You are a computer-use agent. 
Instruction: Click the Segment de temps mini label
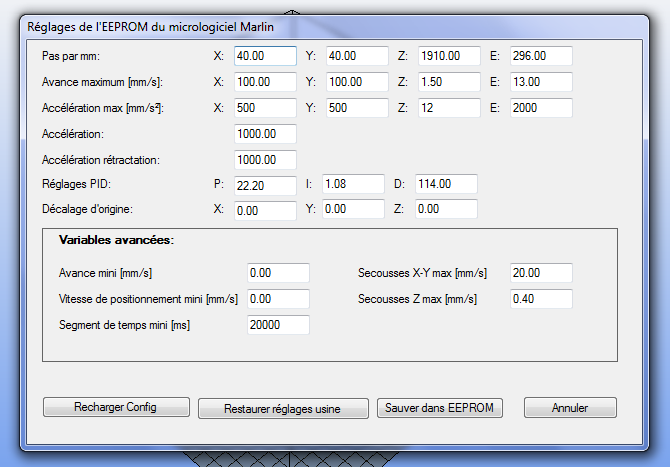click(x=124, y=325)
